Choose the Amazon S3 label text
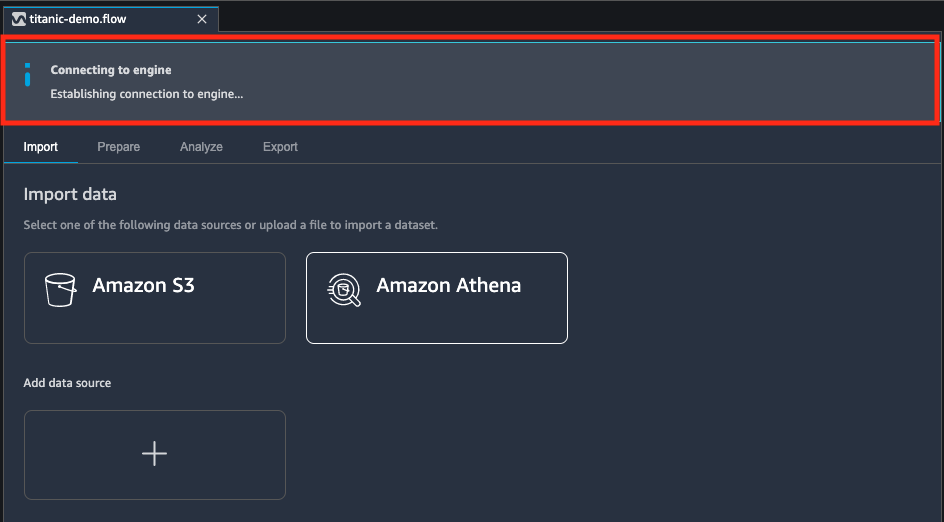Screen dimensions: 944x522 [143, 286]
